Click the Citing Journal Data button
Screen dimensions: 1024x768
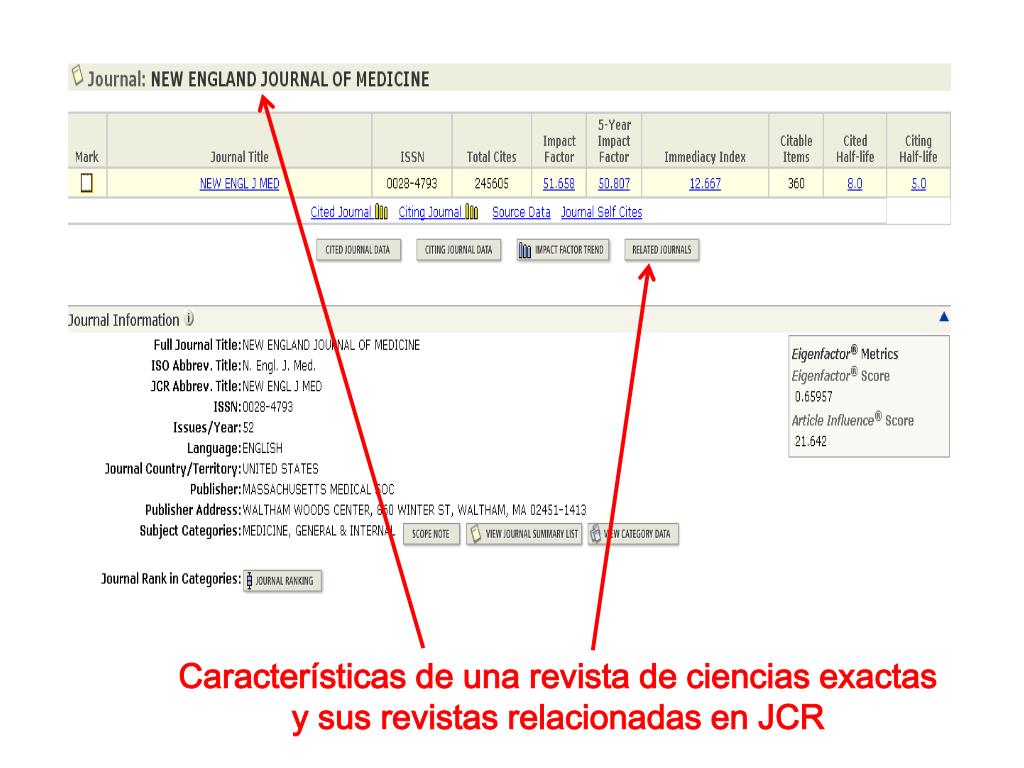pos(458,249)
